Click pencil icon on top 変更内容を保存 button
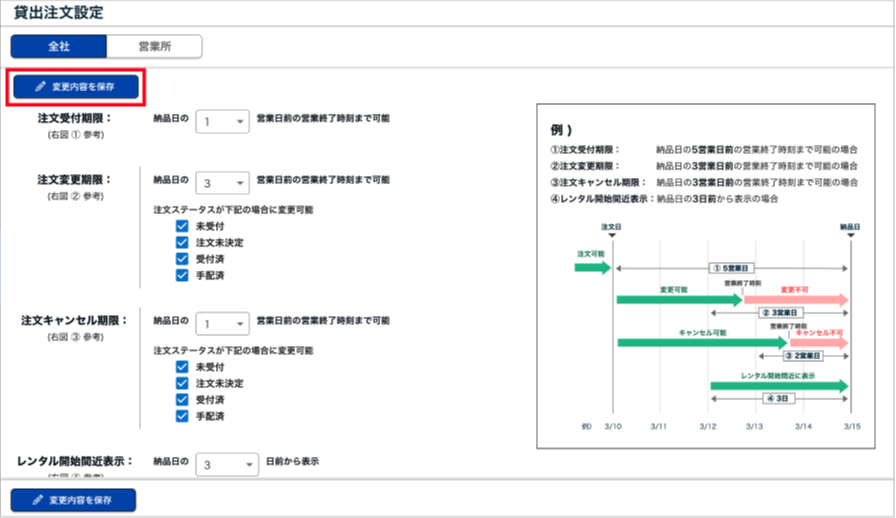This screenshot has width=896, height=518. pos(40,87)
